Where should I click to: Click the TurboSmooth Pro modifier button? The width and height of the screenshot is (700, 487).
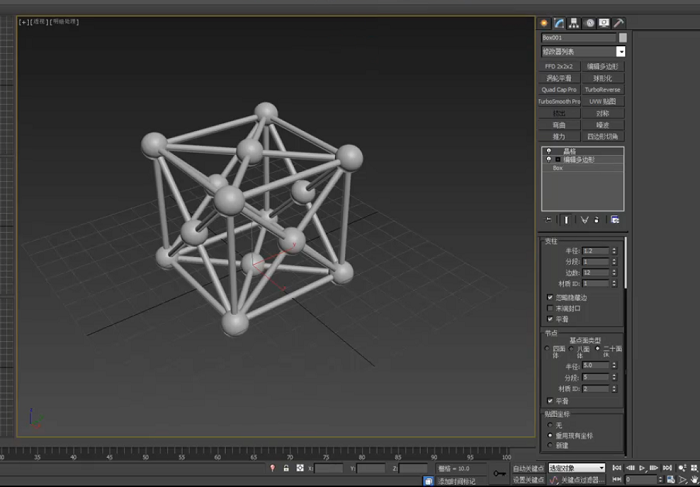[559, 102]
